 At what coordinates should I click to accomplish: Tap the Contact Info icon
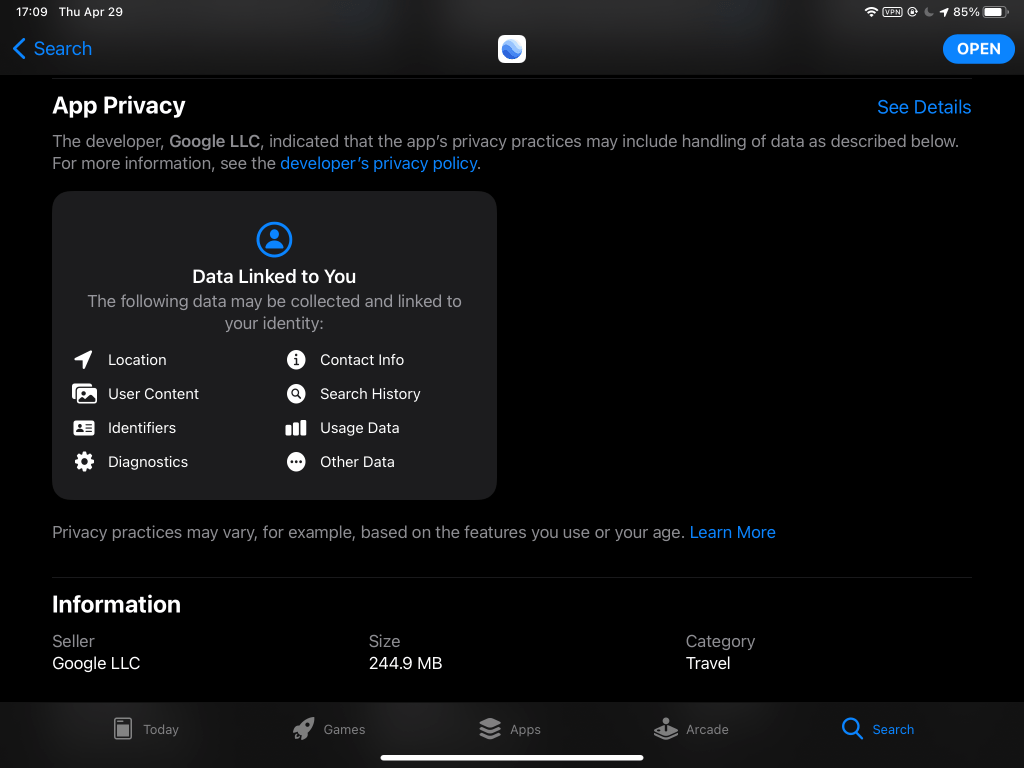pos(296,360)
